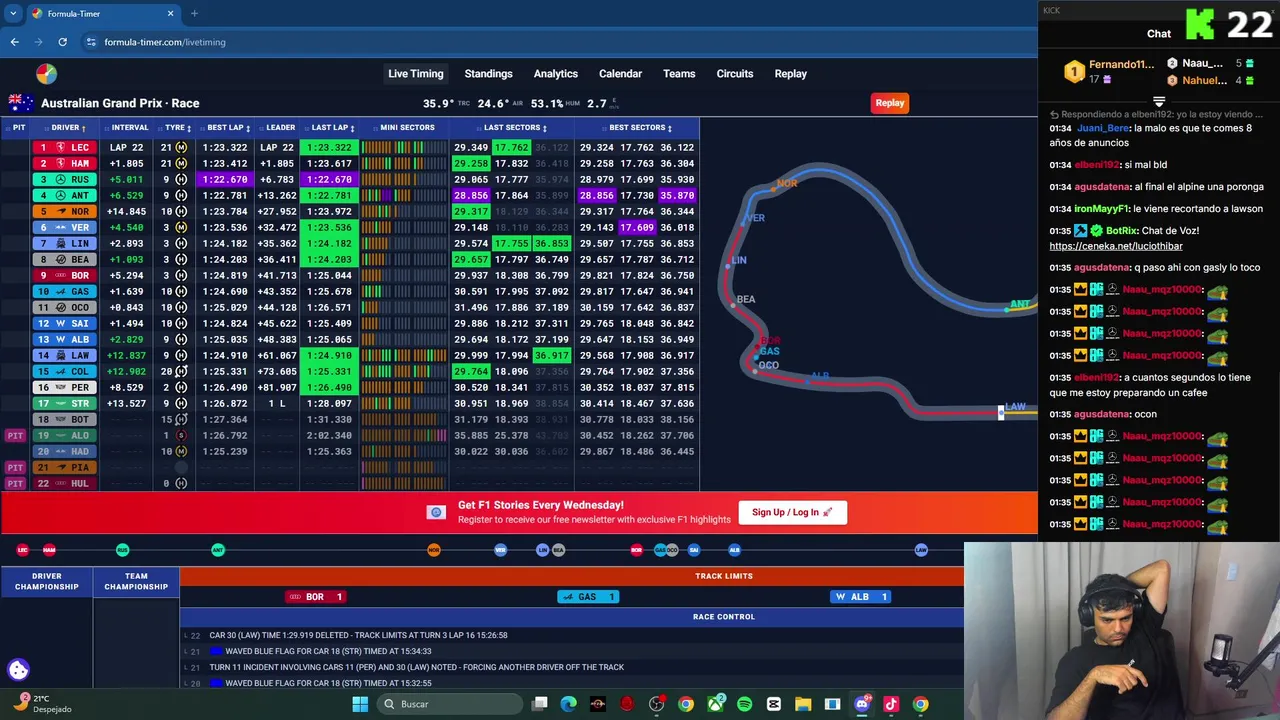
Task: Open the Windows Start menu
Action: (360, 704)
